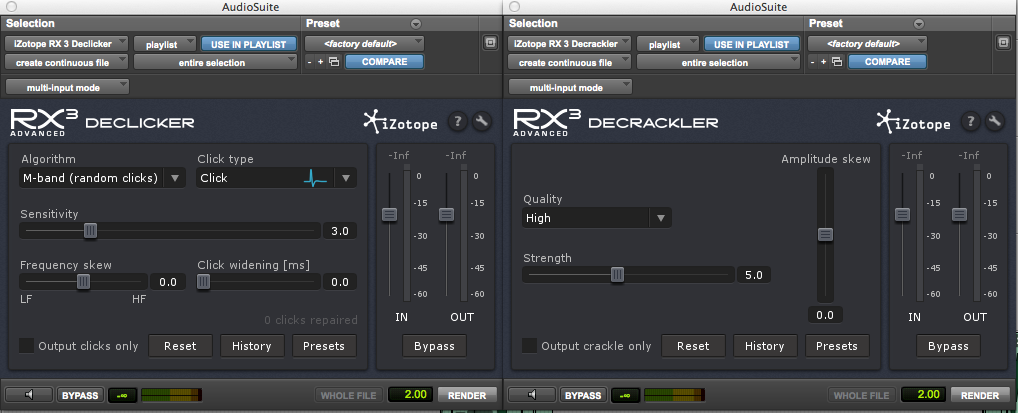Image resolution: width=1018 pixels, height=413 pixels.
Task: Open multi-input mode dropdown in Decrackler
Action: 570,87
